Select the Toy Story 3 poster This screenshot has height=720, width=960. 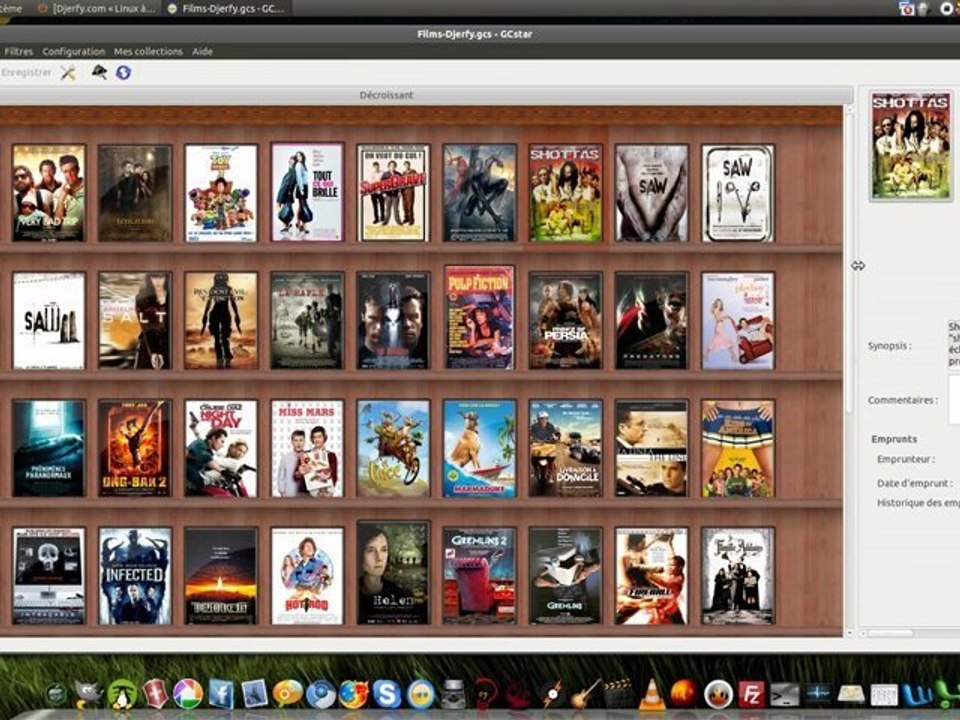[221, 193]
